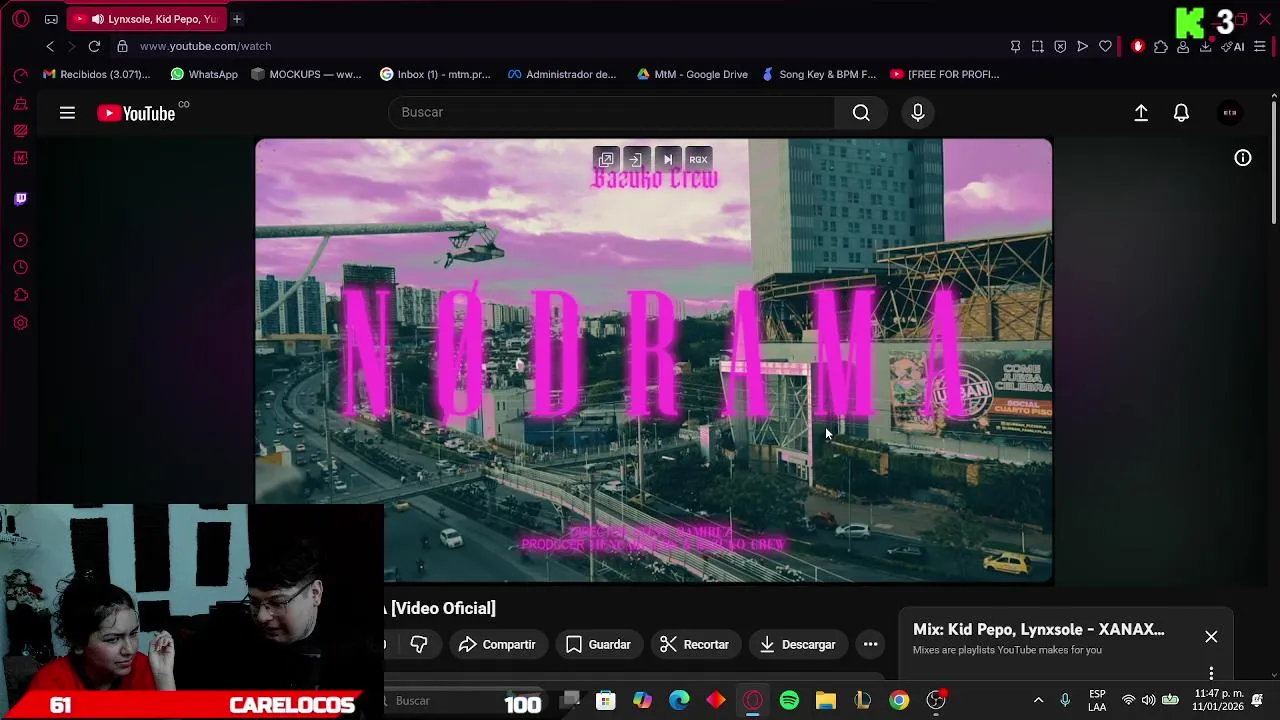Click the Guardar save button
This screenshot has height=720, width=1280.
(598, 645)
